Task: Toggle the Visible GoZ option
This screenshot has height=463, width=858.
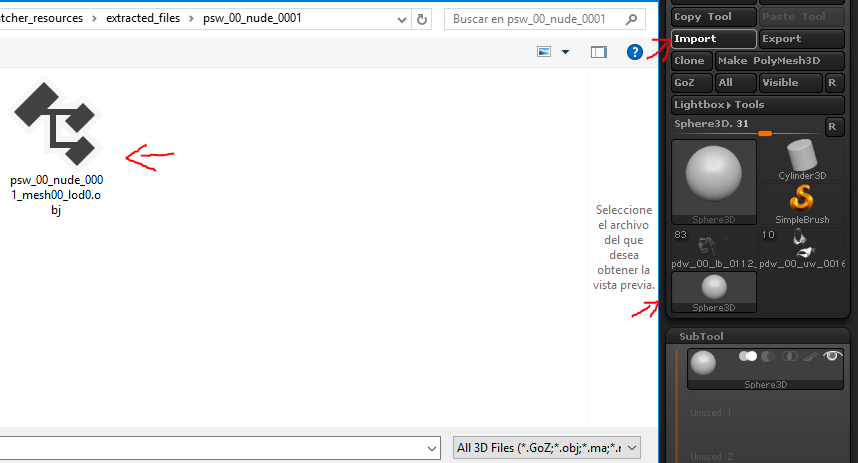Action: (789, 83)
